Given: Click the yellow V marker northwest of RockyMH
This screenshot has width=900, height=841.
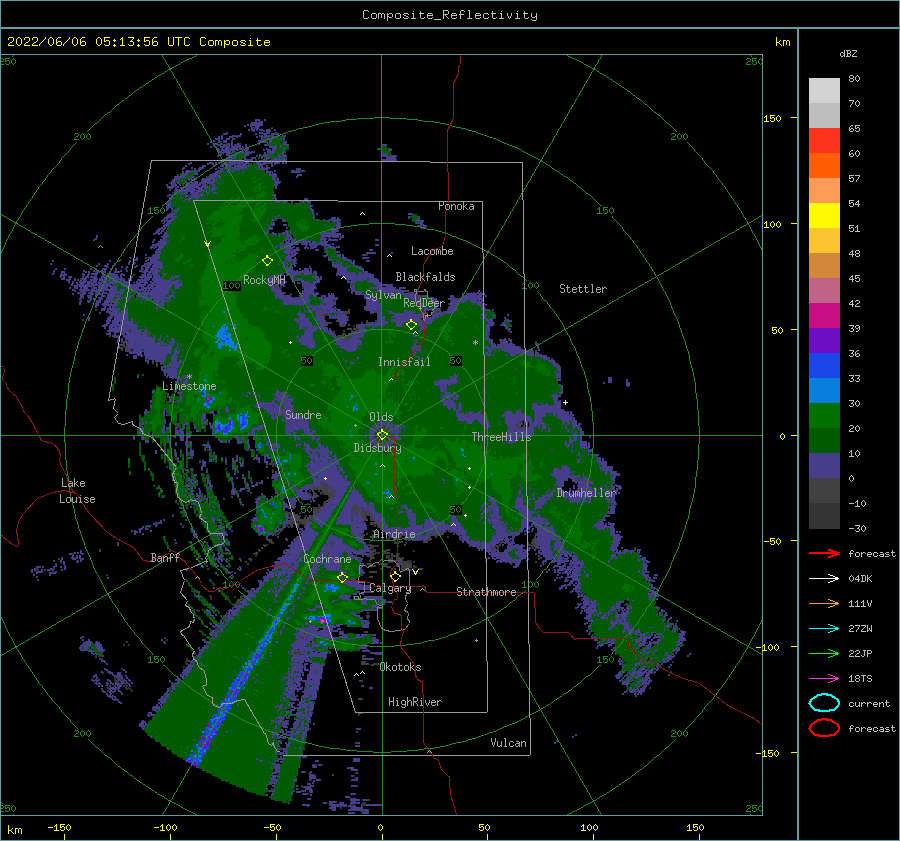Looking at the screenshot, I should (208, 244).
